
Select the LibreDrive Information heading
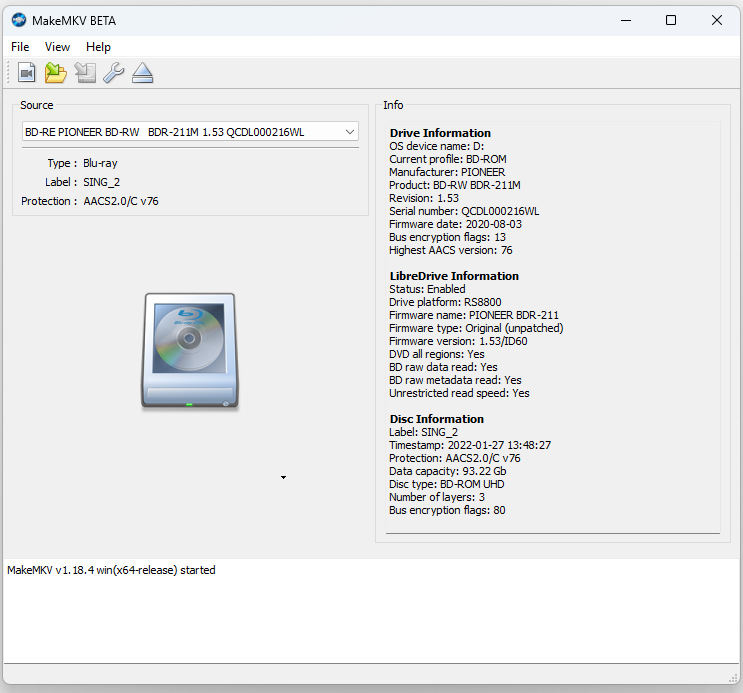coord(454,276)
